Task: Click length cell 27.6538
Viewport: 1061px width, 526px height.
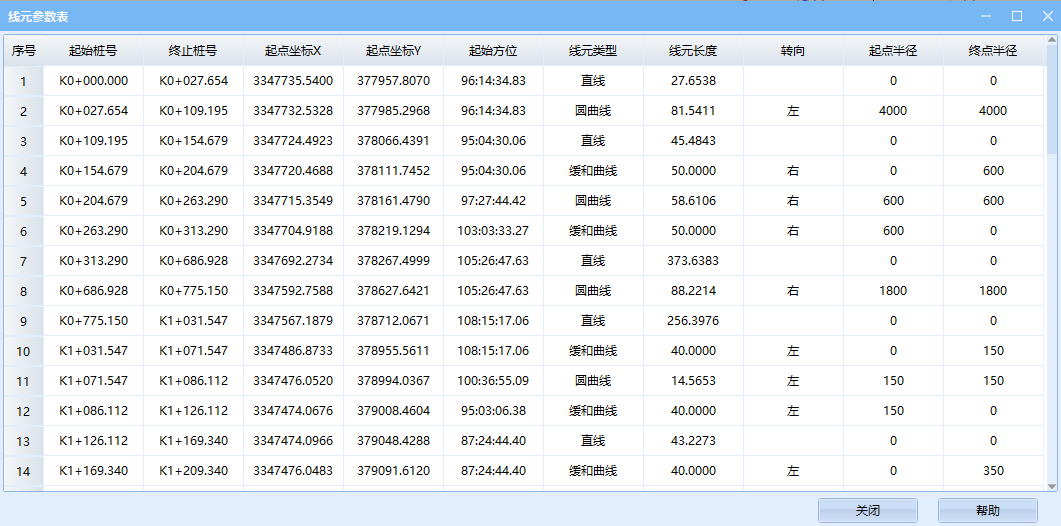Action: (x=693, y=81)
